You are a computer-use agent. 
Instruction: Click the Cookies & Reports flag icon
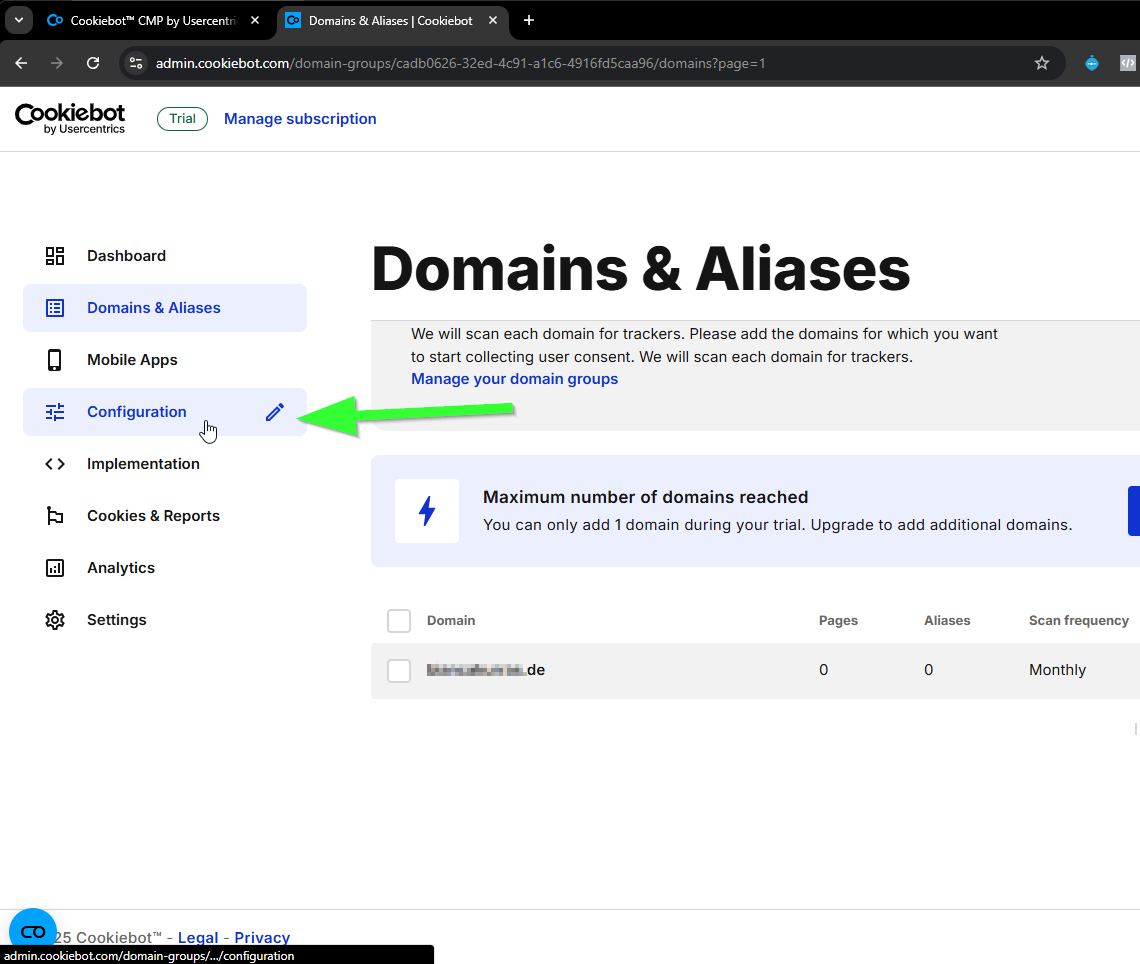point(55,515)
